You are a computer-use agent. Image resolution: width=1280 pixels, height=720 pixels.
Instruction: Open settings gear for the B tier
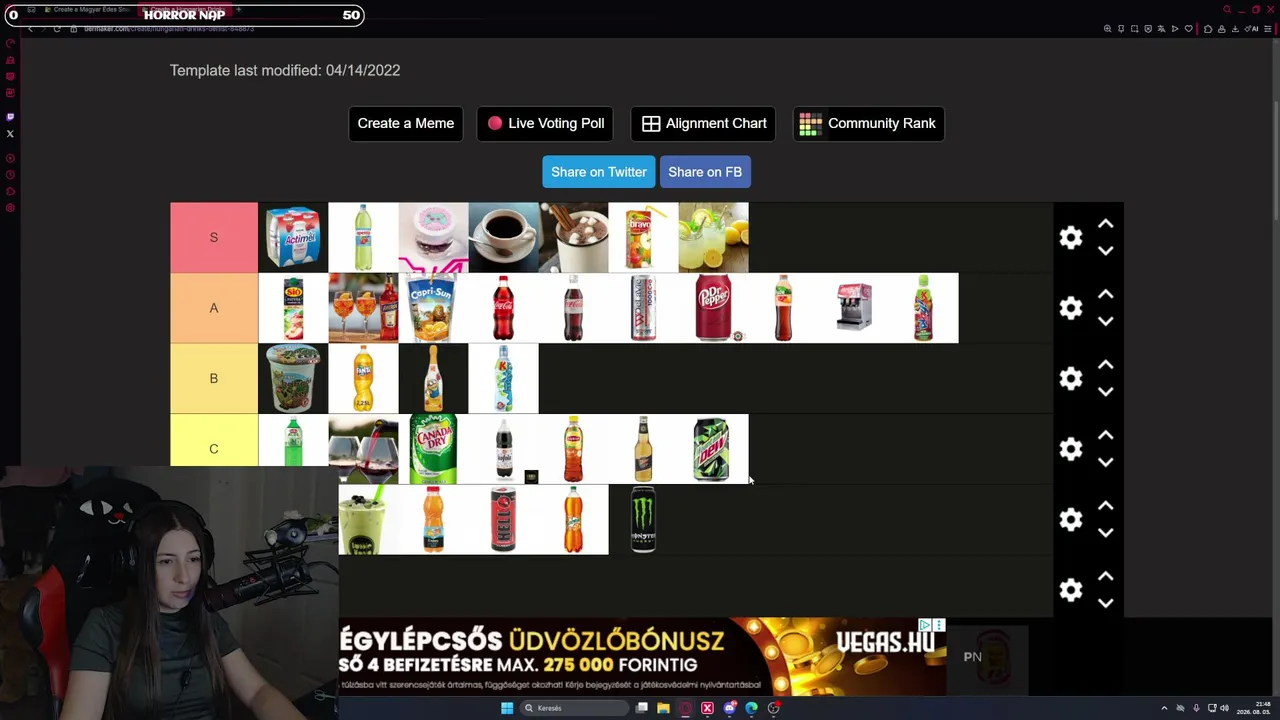1071,378
